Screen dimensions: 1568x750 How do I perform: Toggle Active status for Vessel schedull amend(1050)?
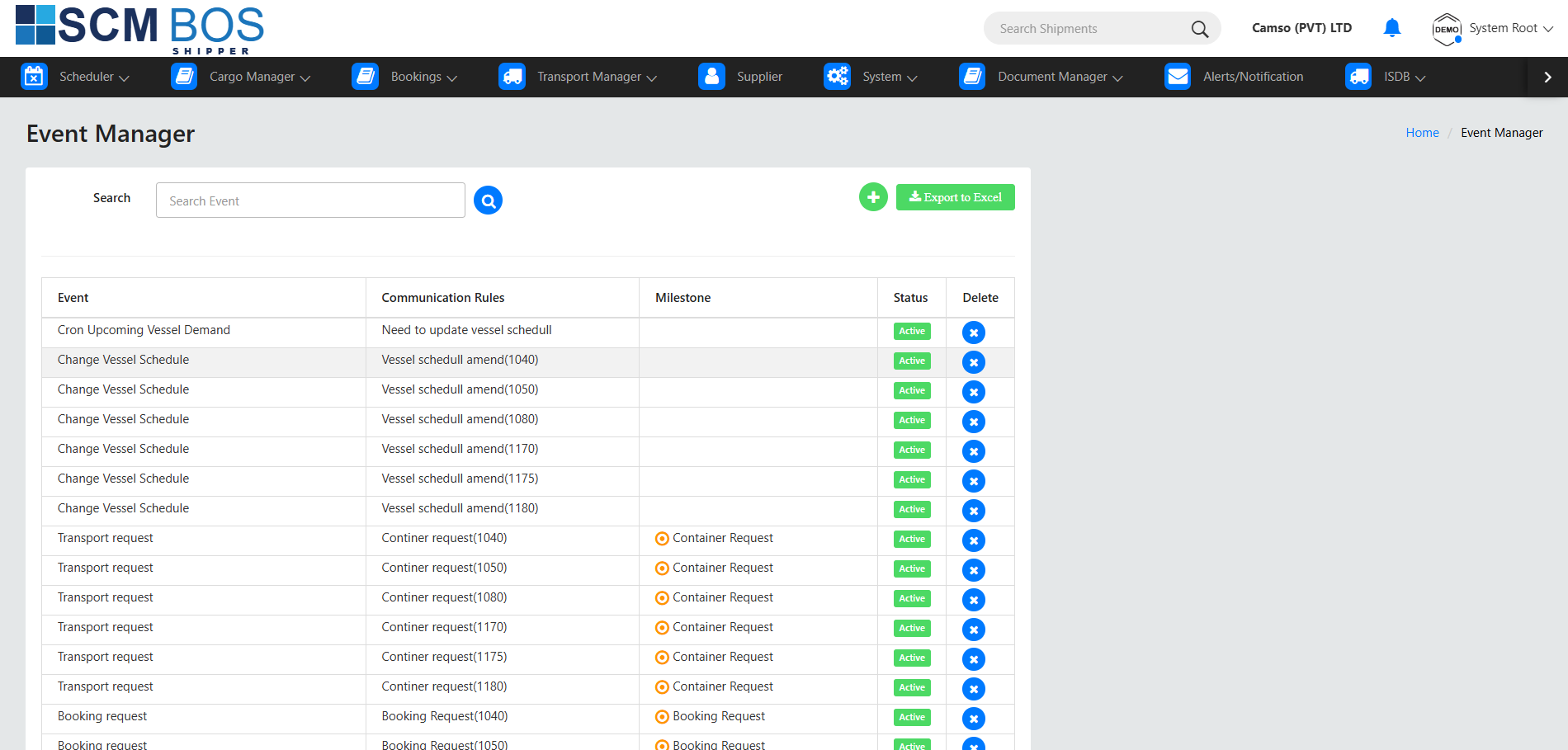click(x=912, y=390)
